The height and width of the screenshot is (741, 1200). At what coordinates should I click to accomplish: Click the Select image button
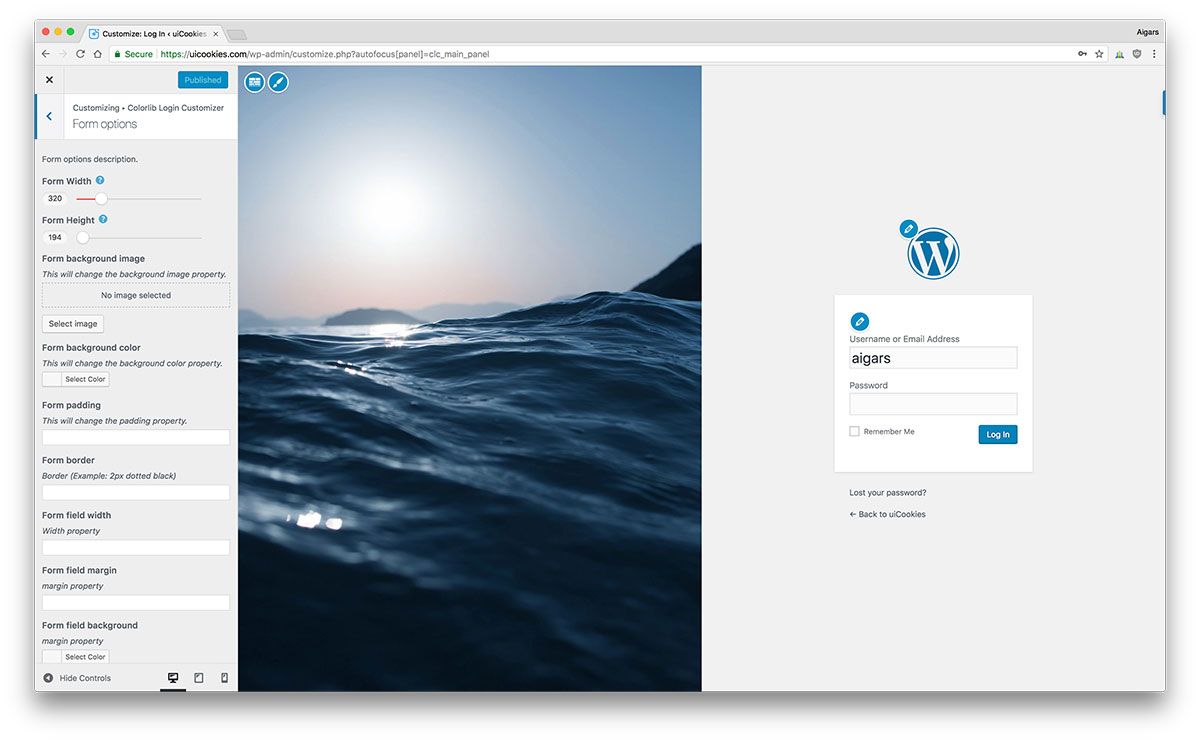tap(73, 324)
